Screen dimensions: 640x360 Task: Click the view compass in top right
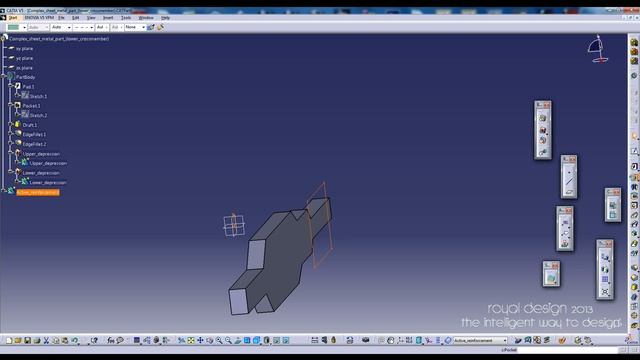pyautogui.click(x=598, y=49)
